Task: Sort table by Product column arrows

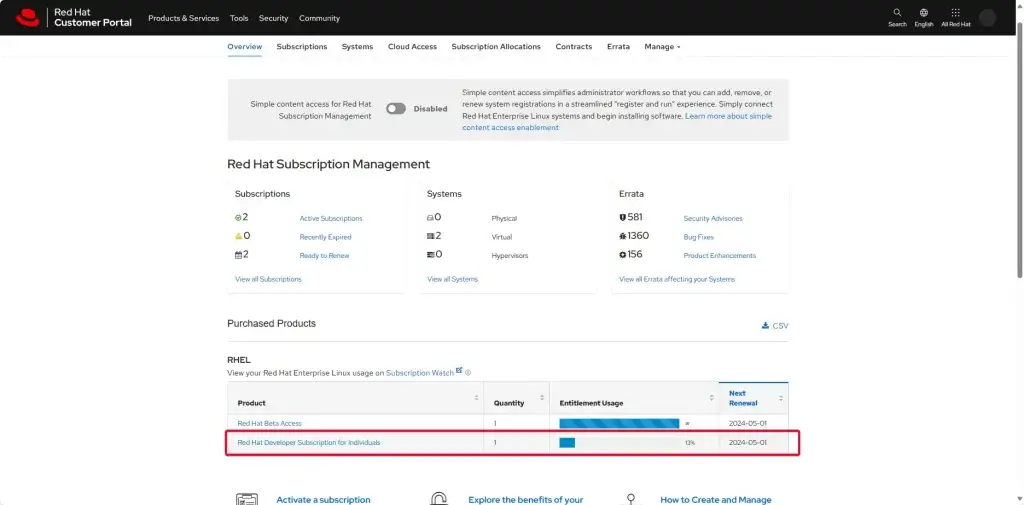Action: pyautogui.click(x=476, y=398)
